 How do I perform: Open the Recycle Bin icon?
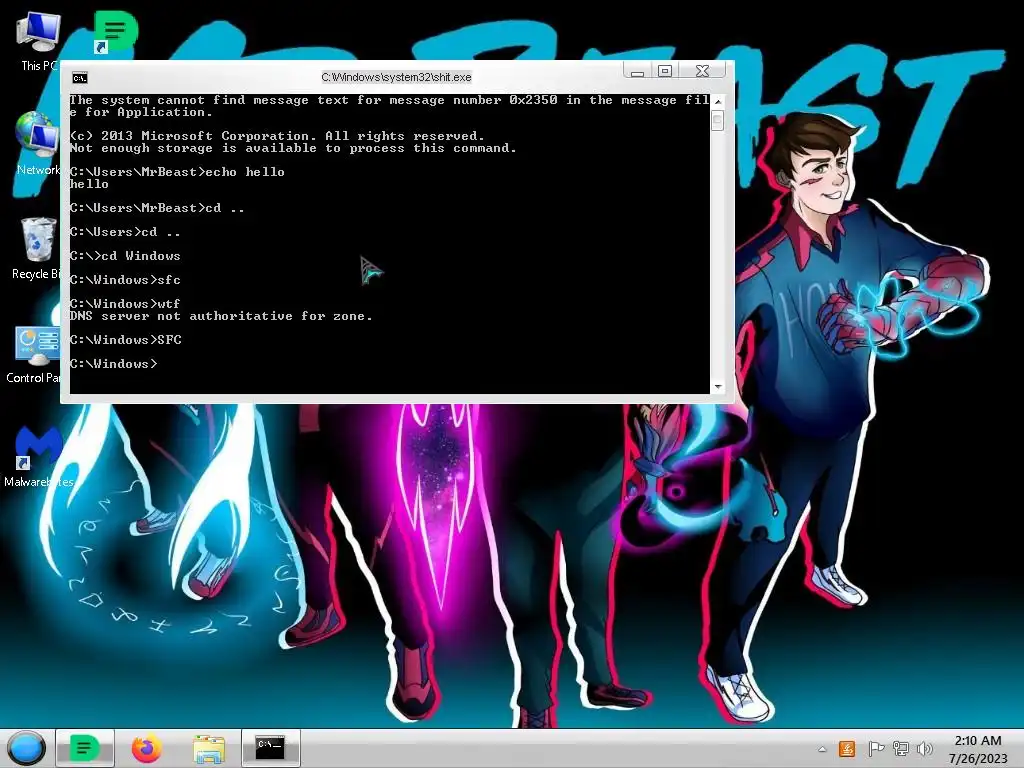(x=37, y=248)
